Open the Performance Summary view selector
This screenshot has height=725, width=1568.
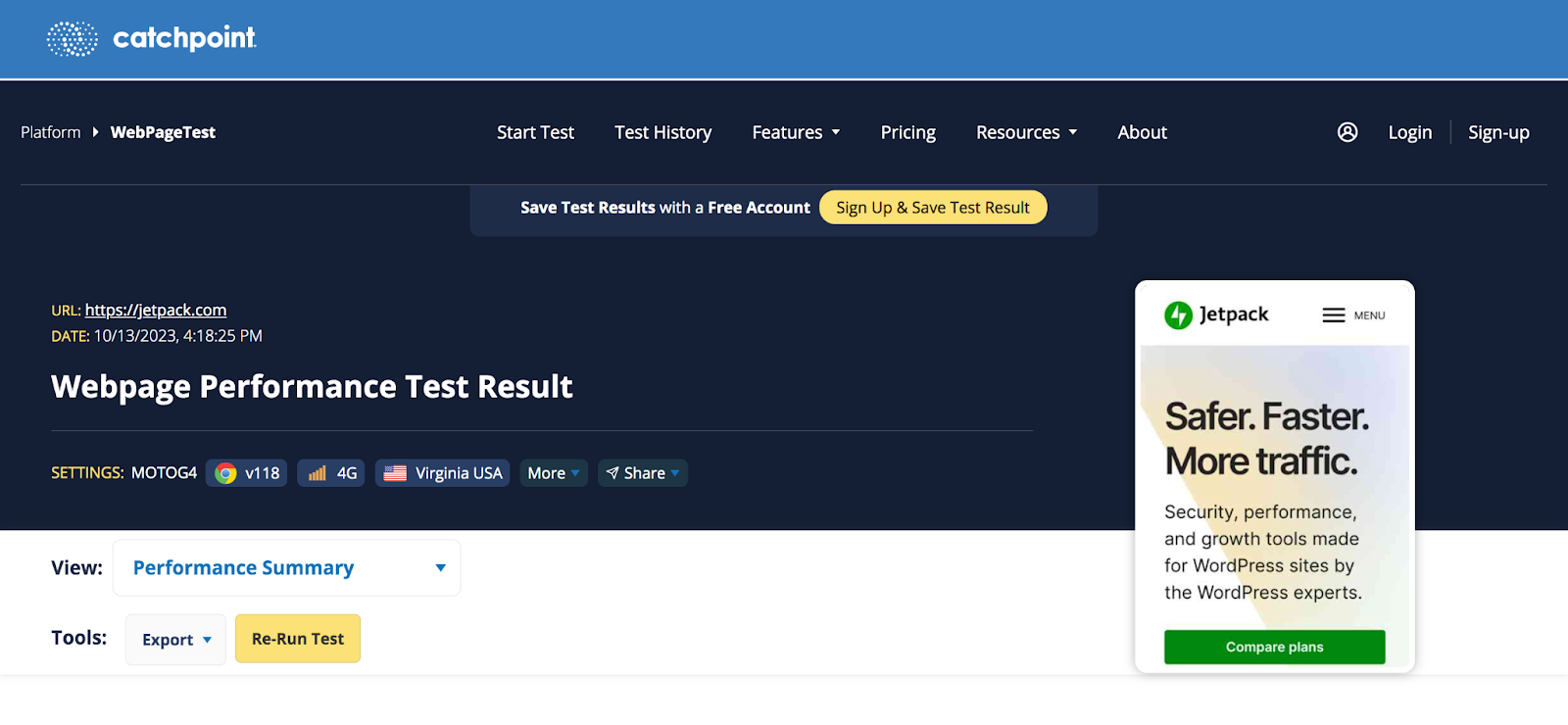pyautogui.click(x=287, y=568)
